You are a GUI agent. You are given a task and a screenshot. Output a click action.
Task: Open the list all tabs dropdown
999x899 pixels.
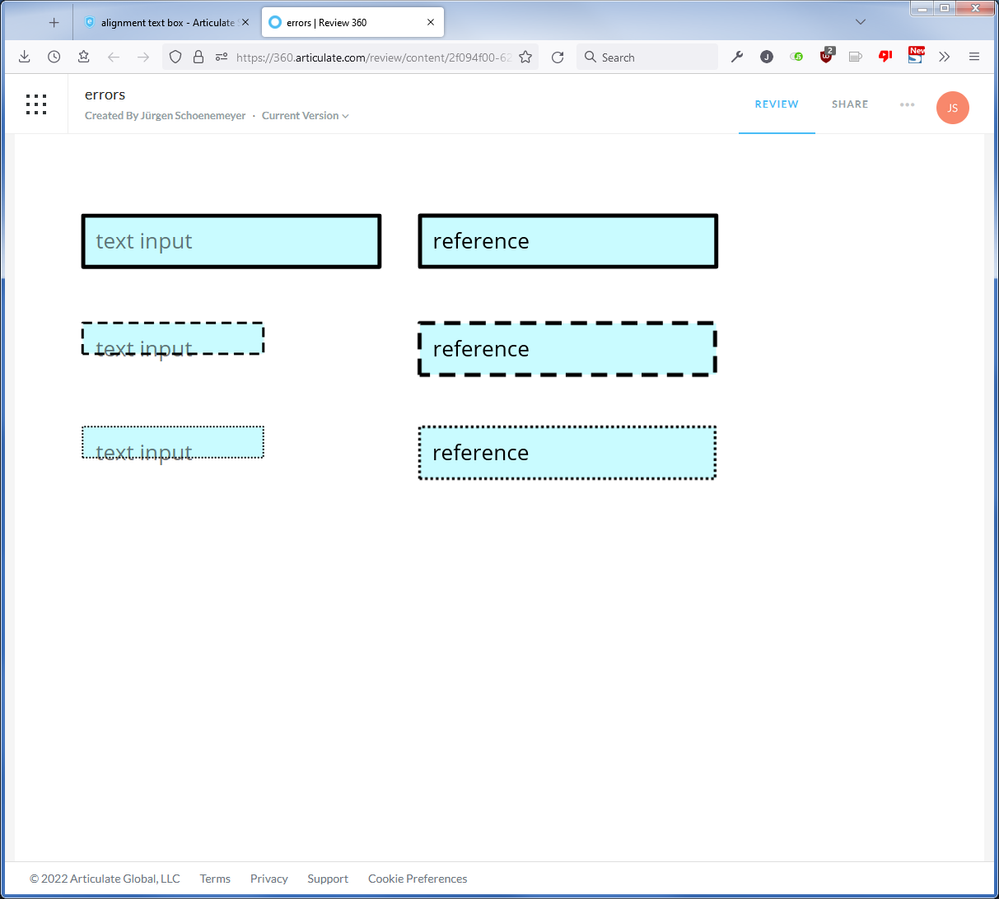[x=860, y=22]
